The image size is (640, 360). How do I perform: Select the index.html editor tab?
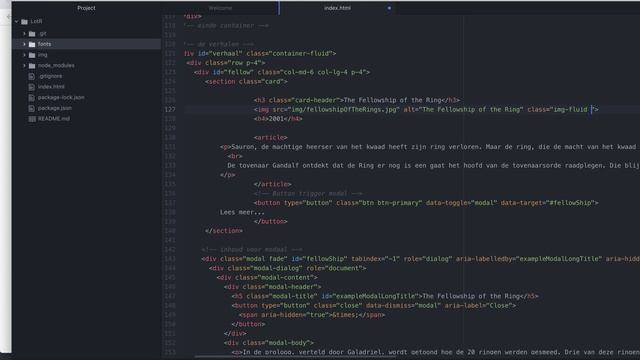[x=338, y=8]
